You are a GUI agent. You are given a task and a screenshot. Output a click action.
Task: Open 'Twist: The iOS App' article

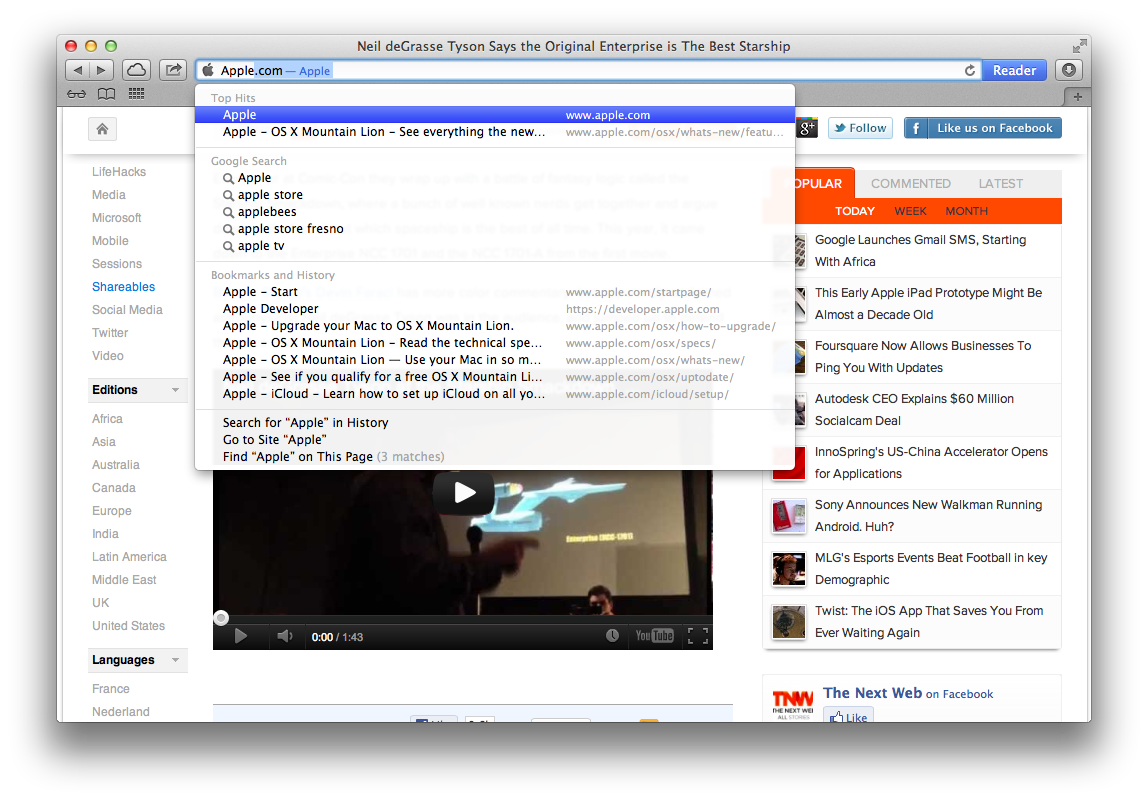tap(929, 622)
